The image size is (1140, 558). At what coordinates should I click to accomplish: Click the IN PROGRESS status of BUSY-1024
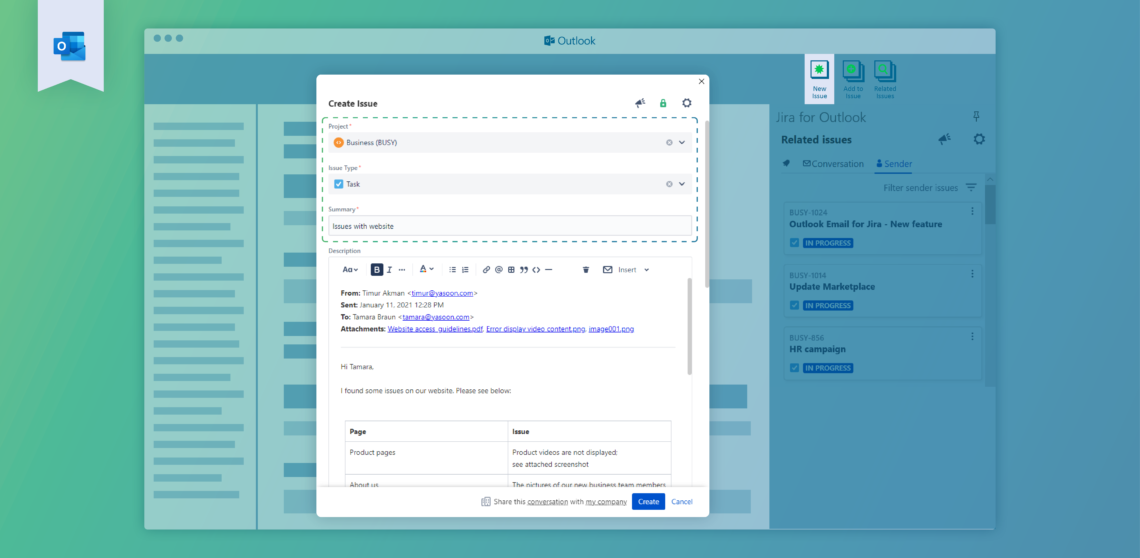pyautogui.click(x=828, y=243)
